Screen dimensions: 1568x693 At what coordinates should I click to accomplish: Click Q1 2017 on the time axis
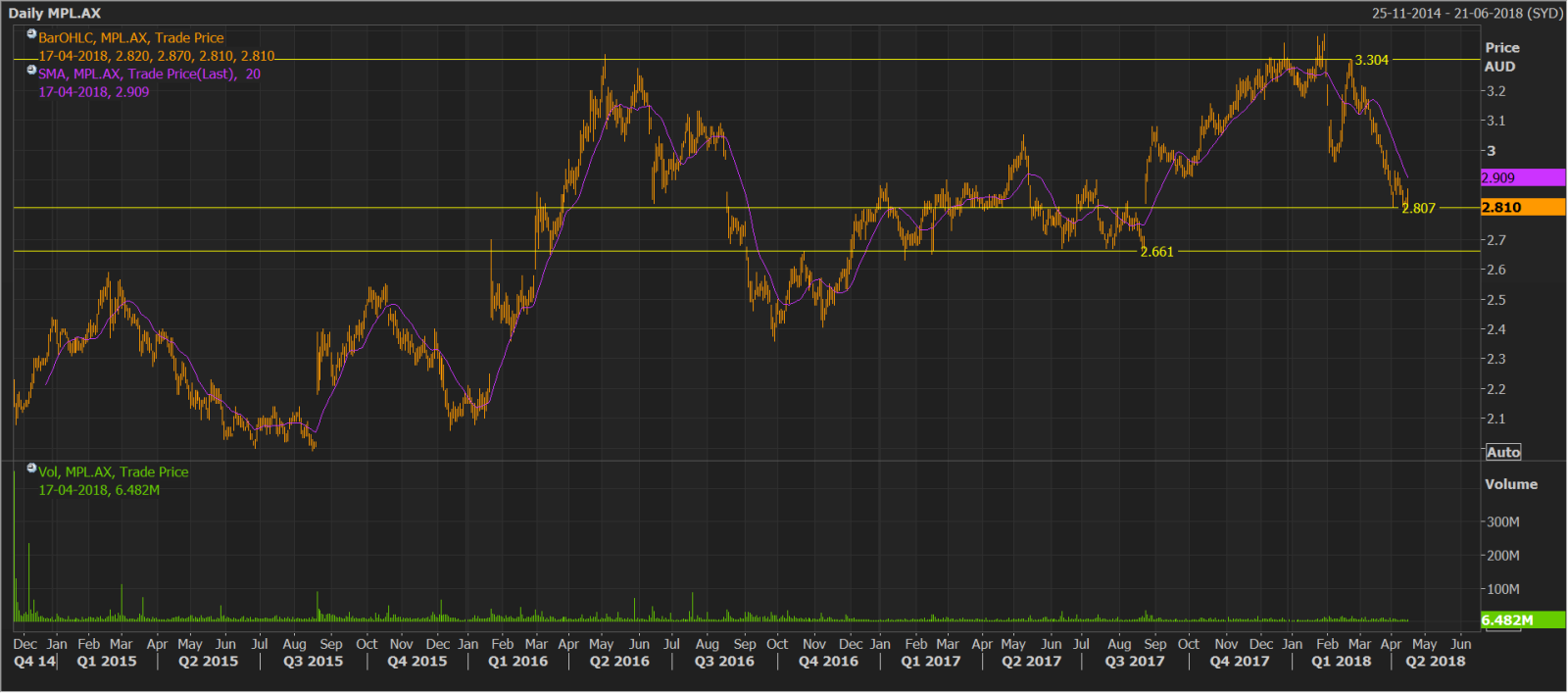point(931,661)
